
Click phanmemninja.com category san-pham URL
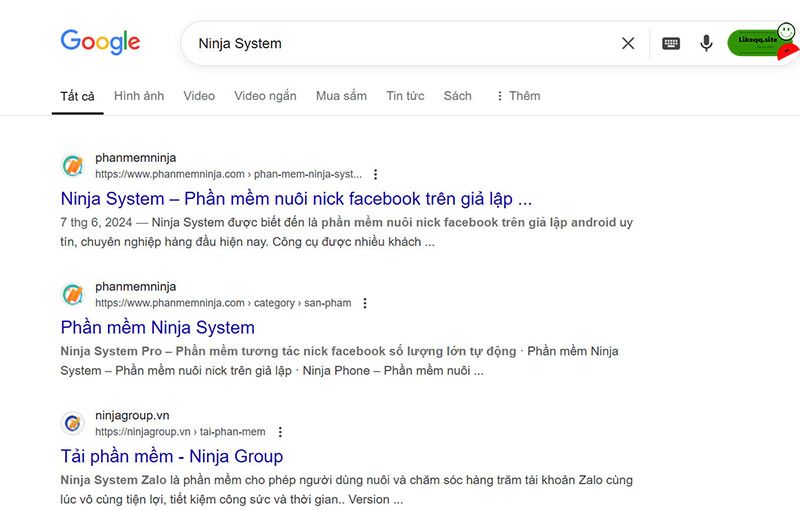click(223, 303)
